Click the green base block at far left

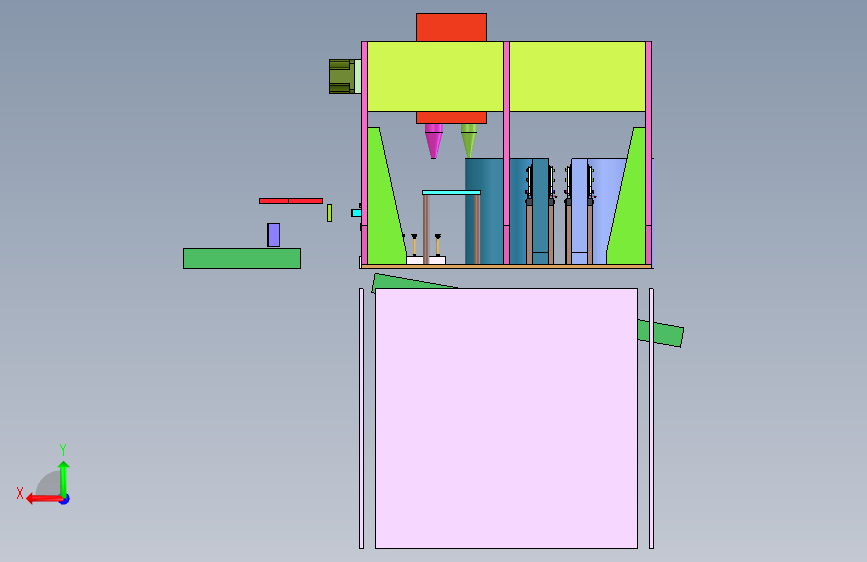pos(242,258)
